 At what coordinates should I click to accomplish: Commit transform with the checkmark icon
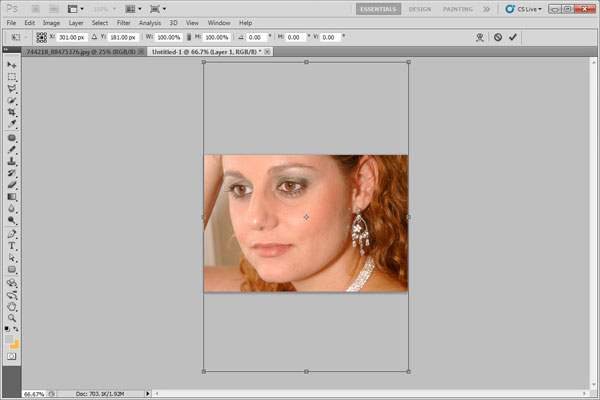(x=513, y=37)
